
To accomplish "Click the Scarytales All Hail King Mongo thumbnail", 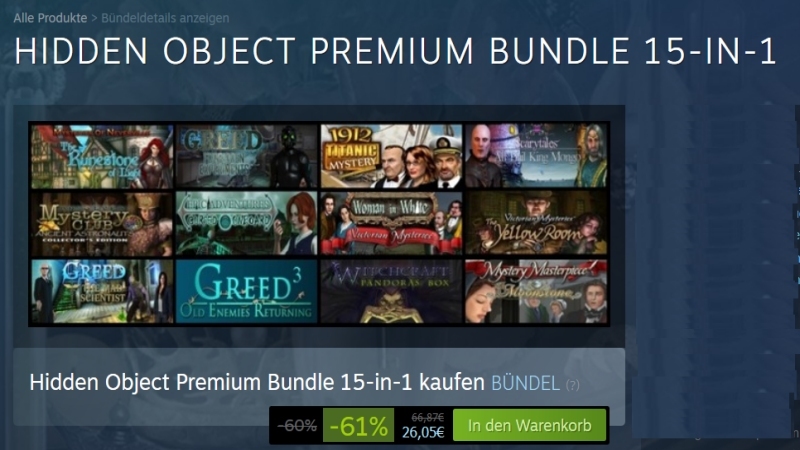I will click(x=536, y=157).
